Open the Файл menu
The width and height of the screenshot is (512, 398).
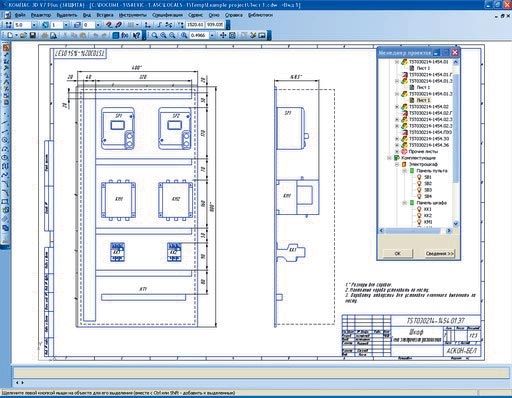point(20,15)
